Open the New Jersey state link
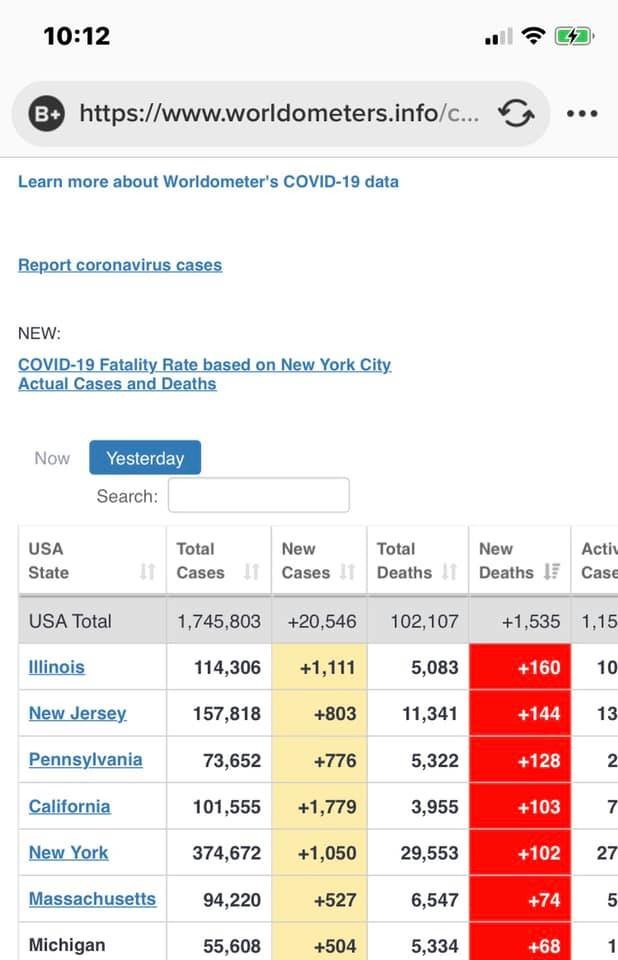Screen dimensions: 618x960 point(78,713)
